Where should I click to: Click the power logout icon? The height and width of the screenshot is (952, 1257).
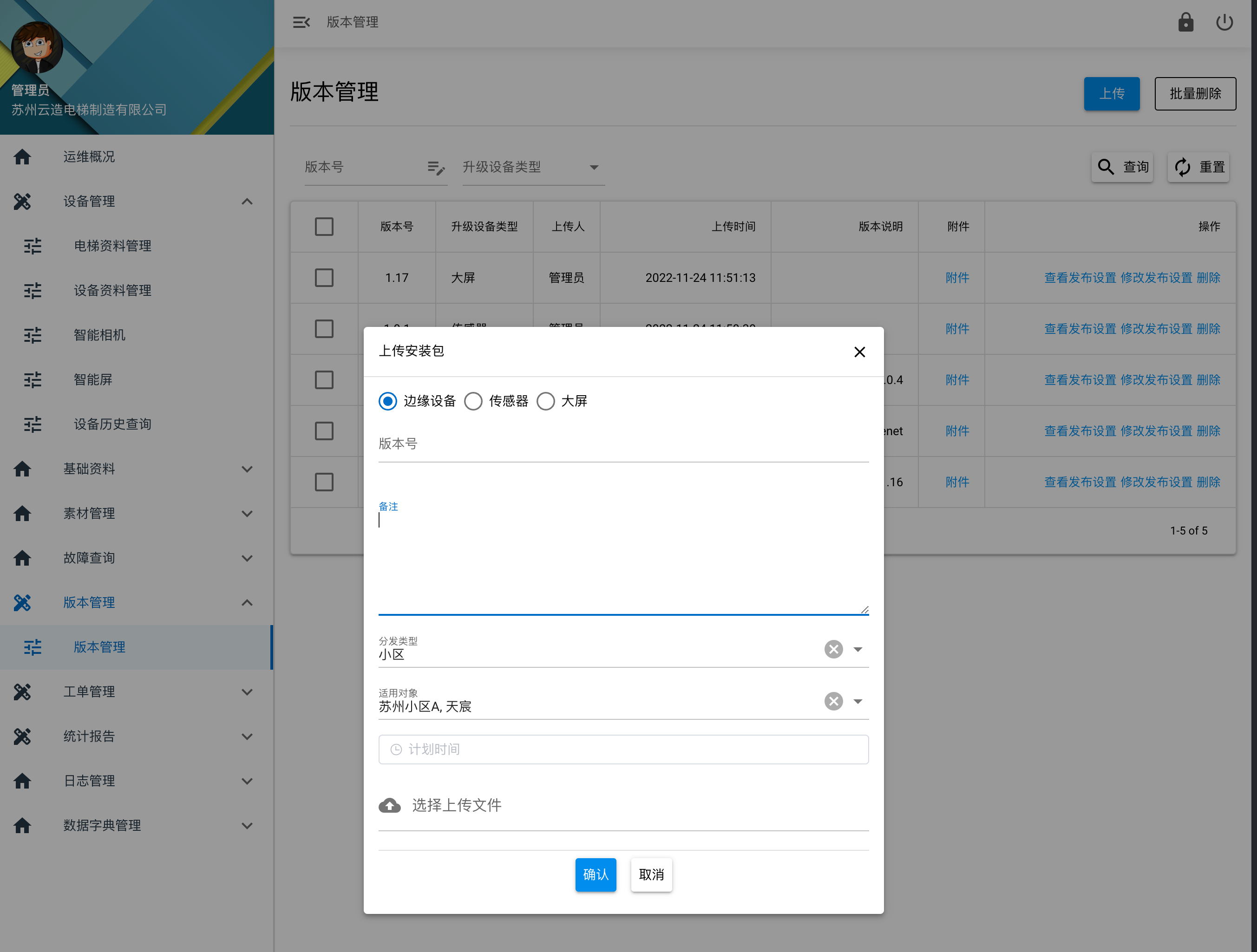pos(1224,23)
